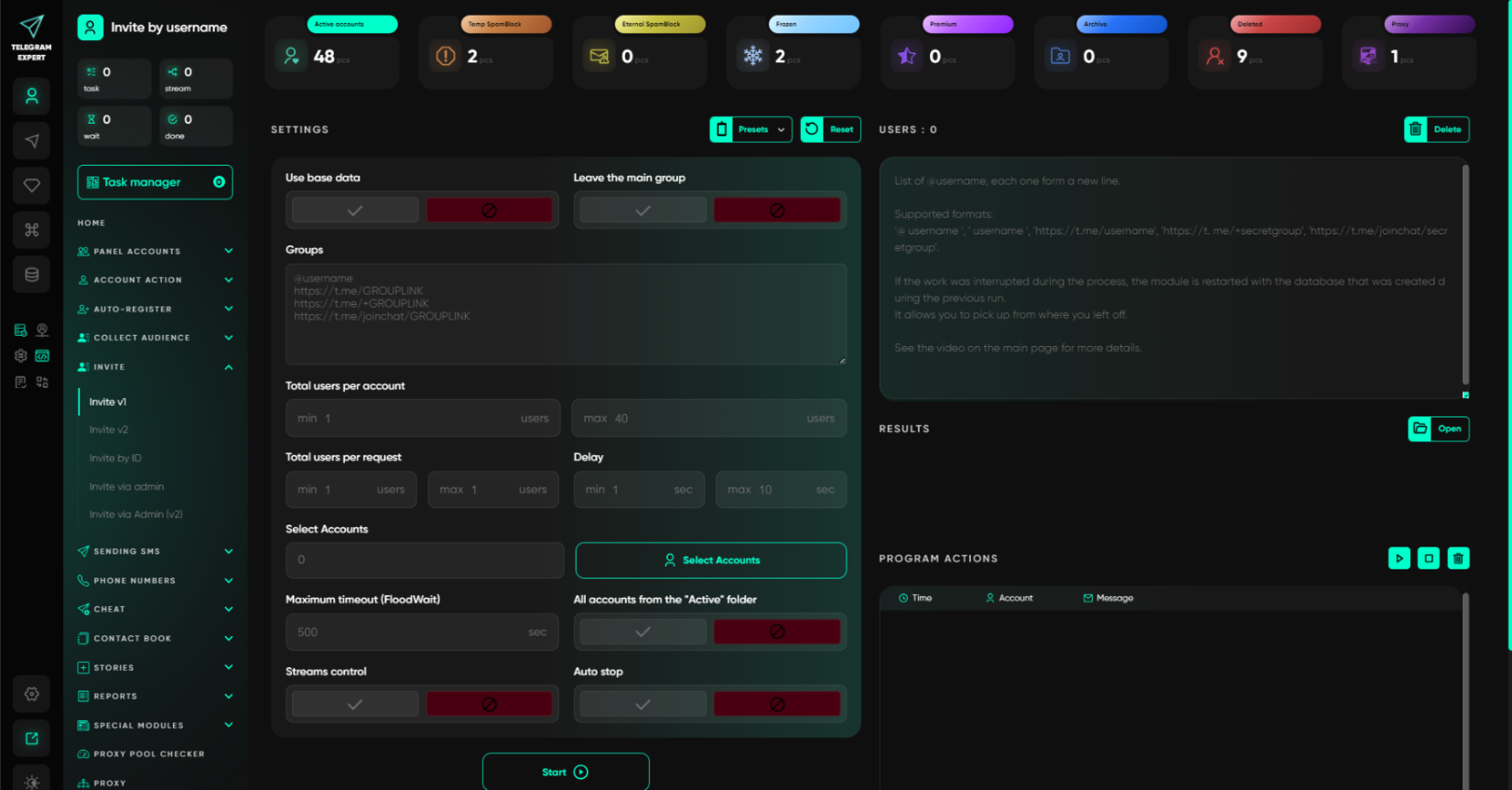Enable Use base data with the checkmark

click(355, 211)
